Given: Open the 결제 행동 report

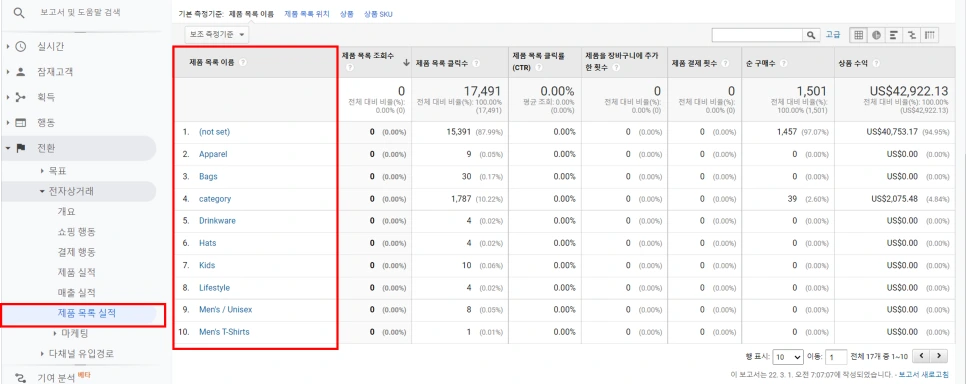Looking at the screenshot, I should (76, 252).
